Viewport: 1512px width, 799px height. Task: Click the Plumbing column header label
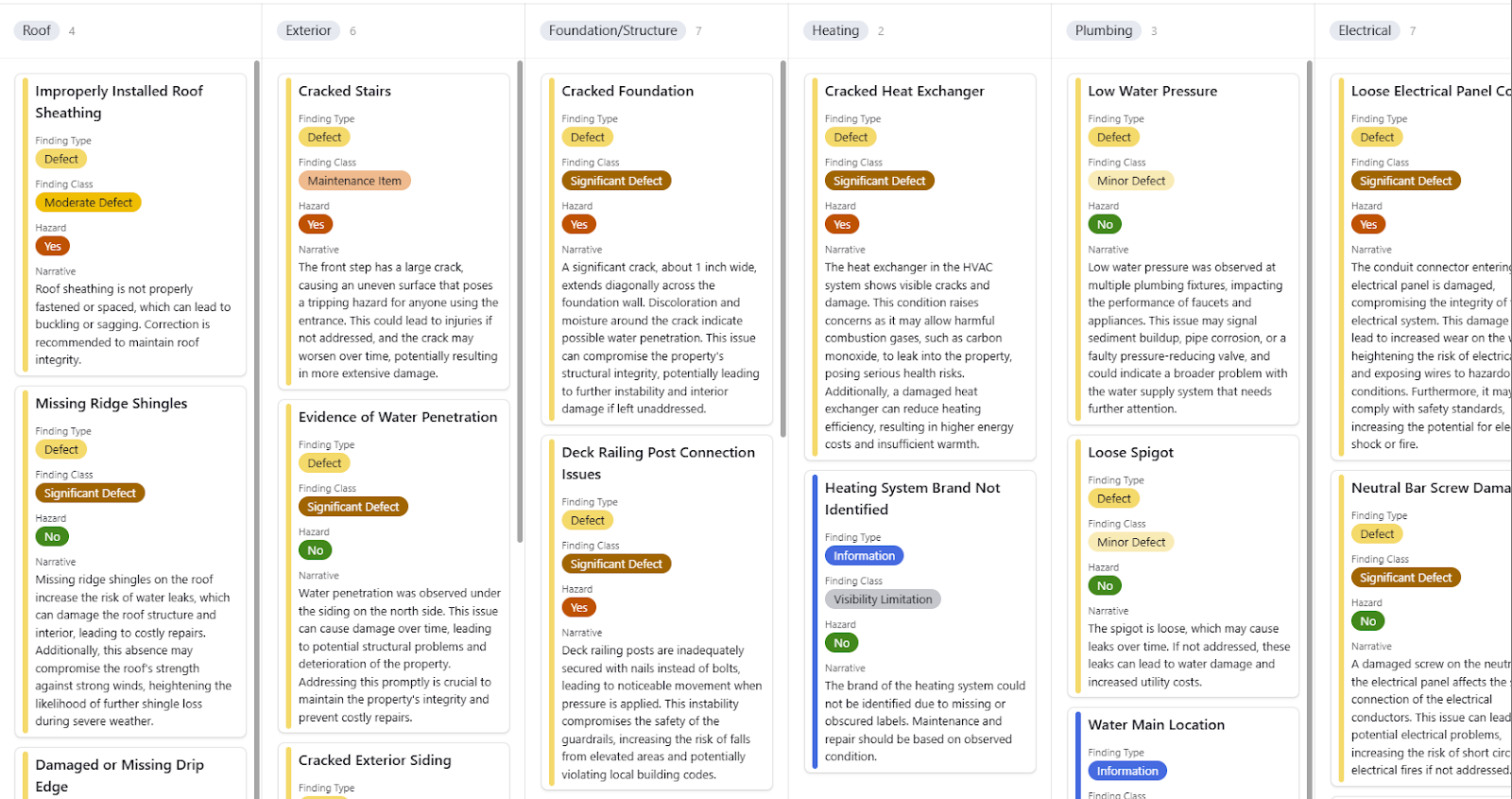point(1103,30)
